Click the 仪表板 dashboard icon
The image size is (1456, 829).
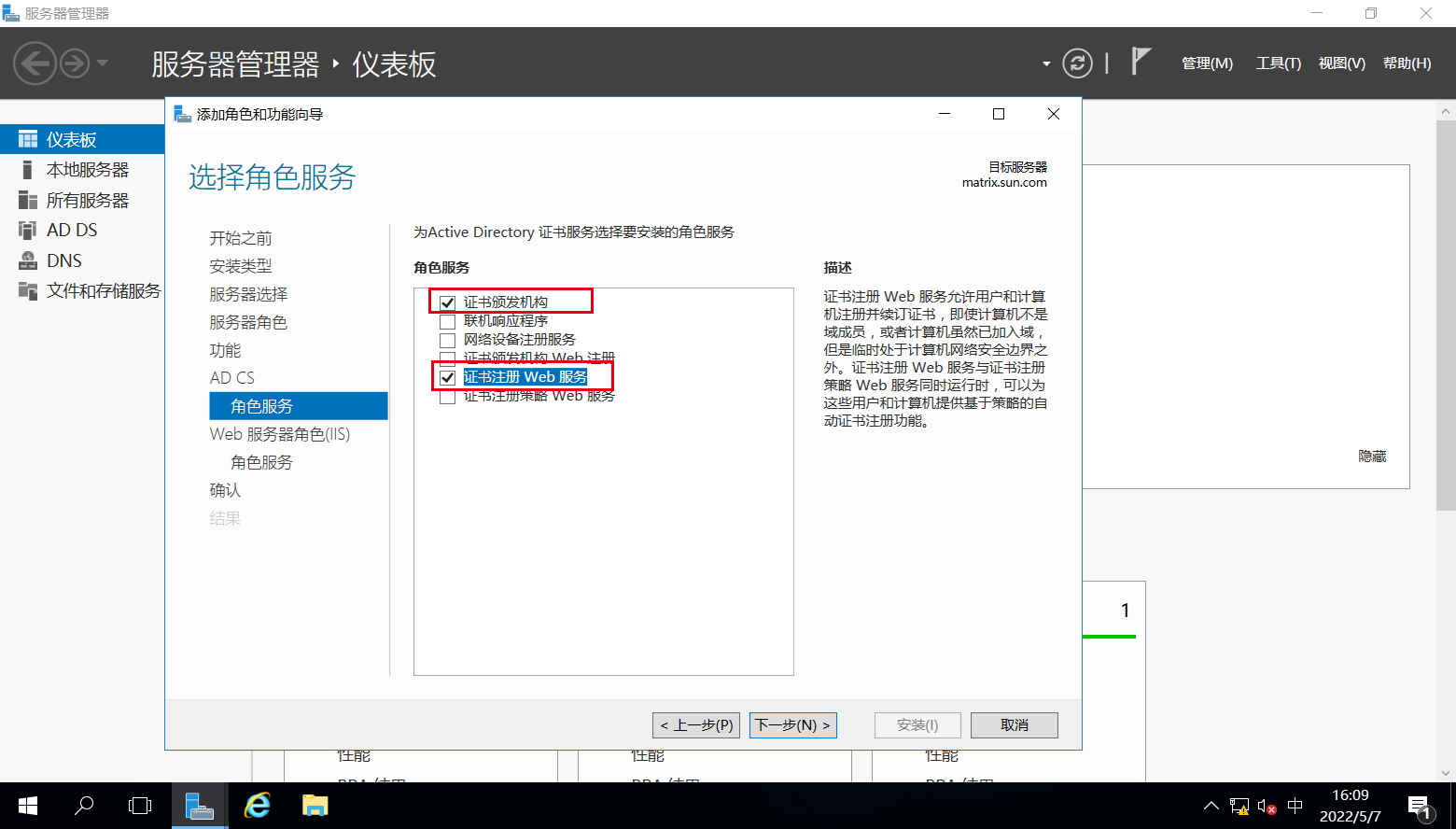point(28,139)
